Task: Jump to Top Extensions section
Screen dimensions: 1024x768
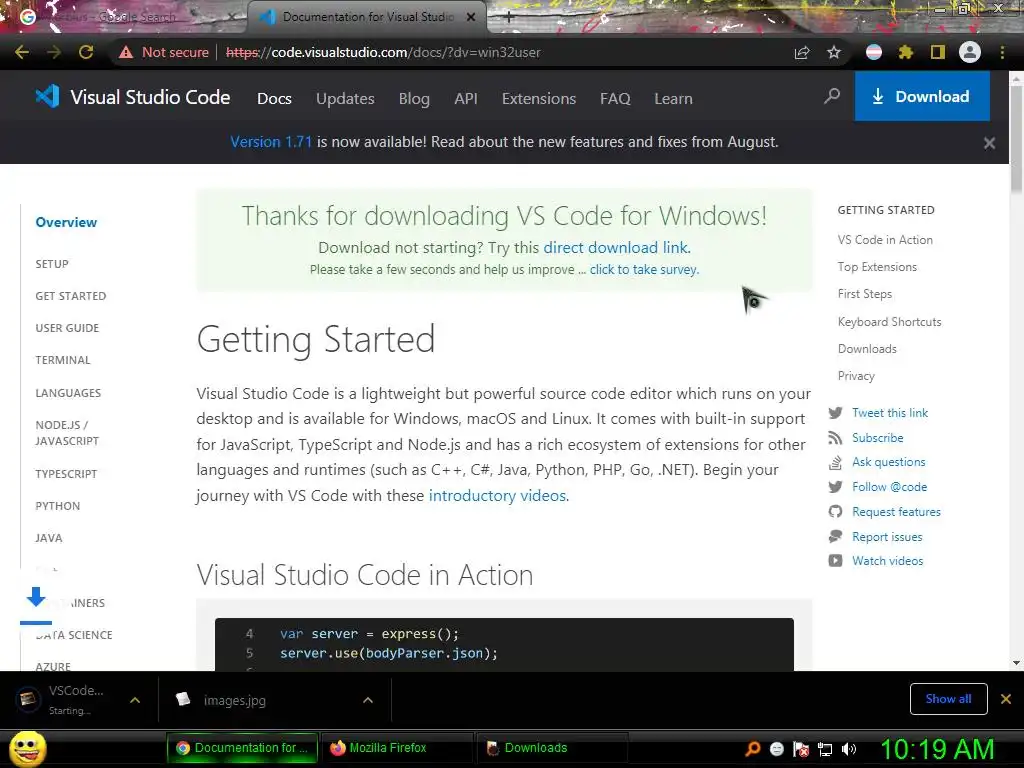Action: (x=877, y=266)
